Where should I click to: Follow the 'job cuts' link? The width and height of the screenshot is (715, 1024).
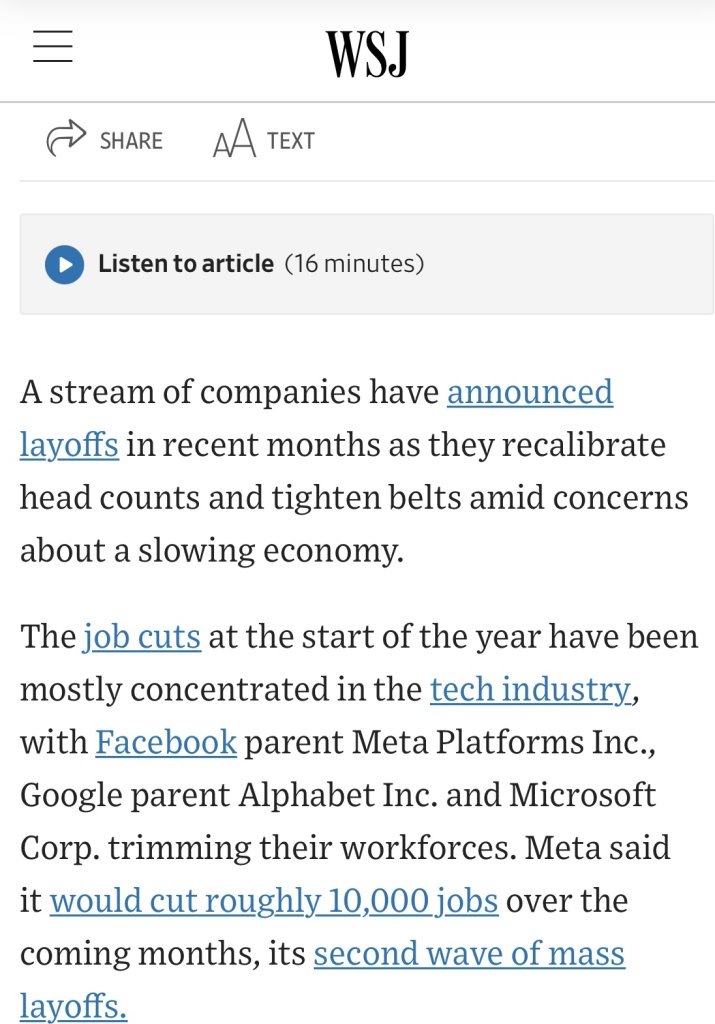click(x=142, y=636)
